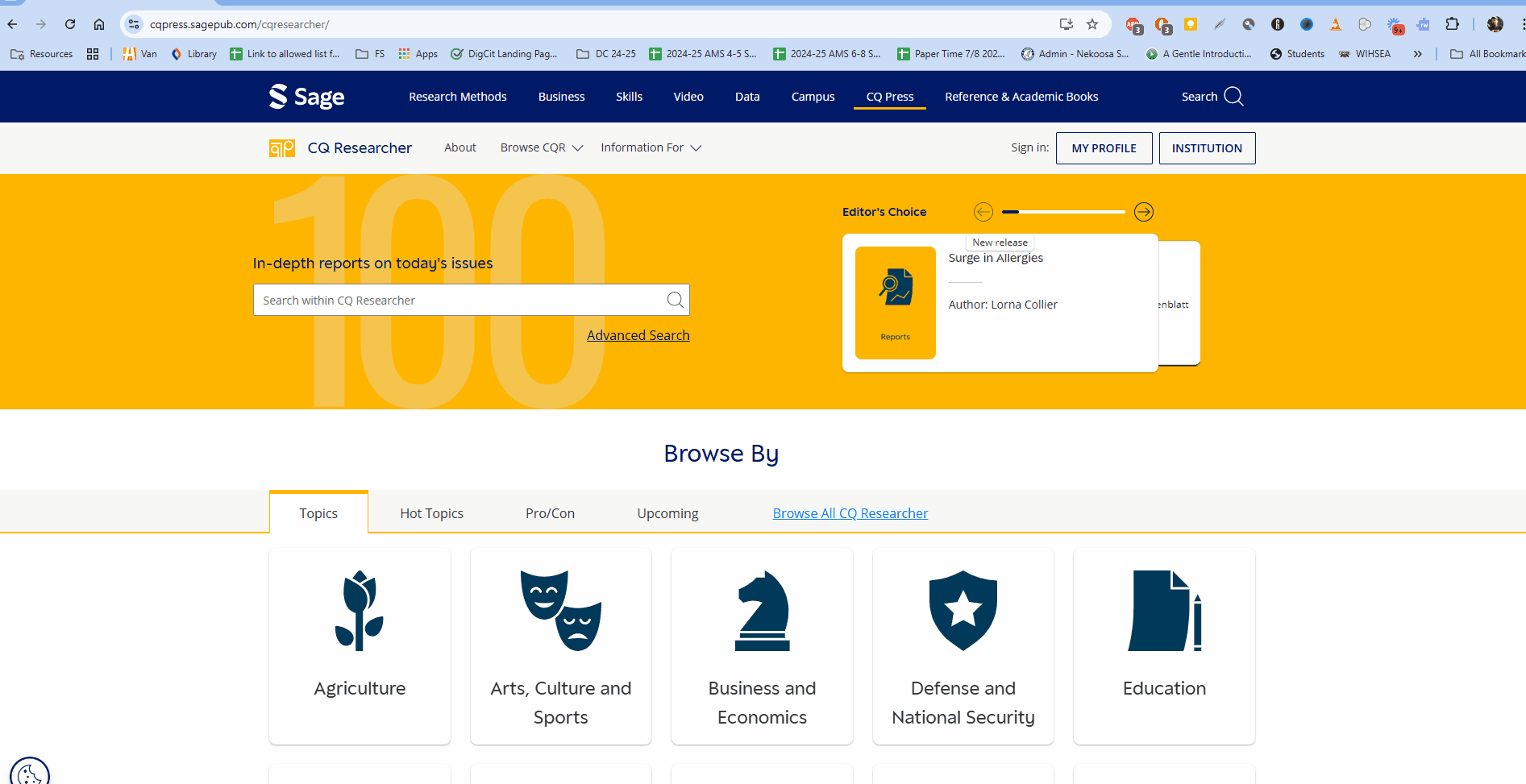
Task: Reload the current page
Action: point(70,24)
